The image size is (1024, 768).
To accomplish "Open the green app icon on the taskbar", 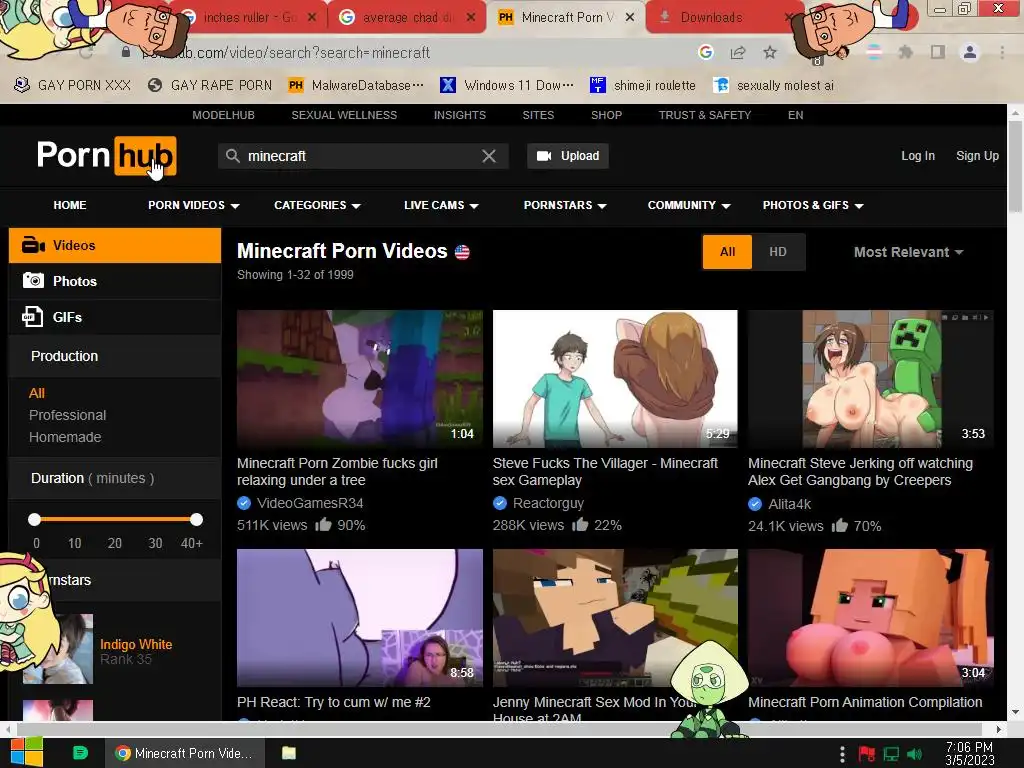I will (x=80, y=753).
